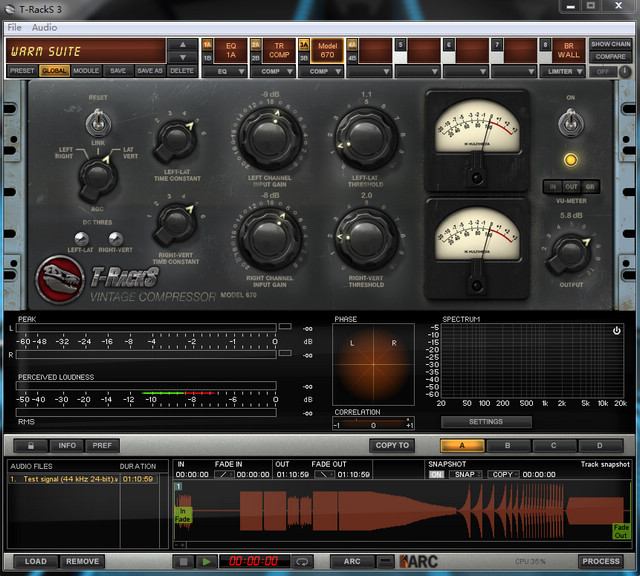The height and width of the screenshot is (576, 640).
Task: Open the Audio menu
Action: (44, 27)
